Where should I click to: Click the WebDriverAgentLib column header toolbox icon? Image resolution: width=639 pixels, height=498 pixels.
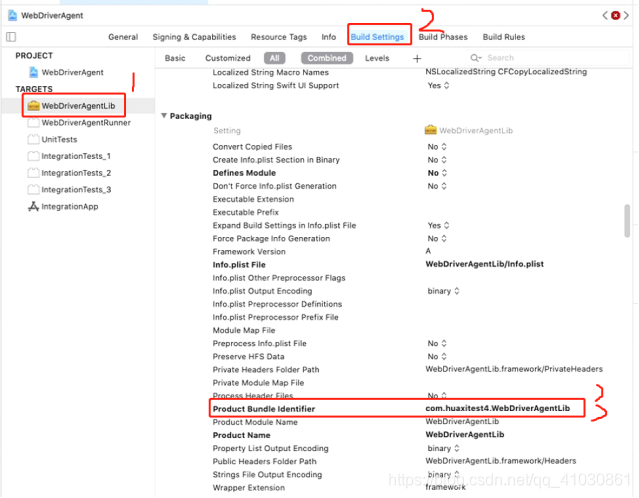tap(430, 130)
